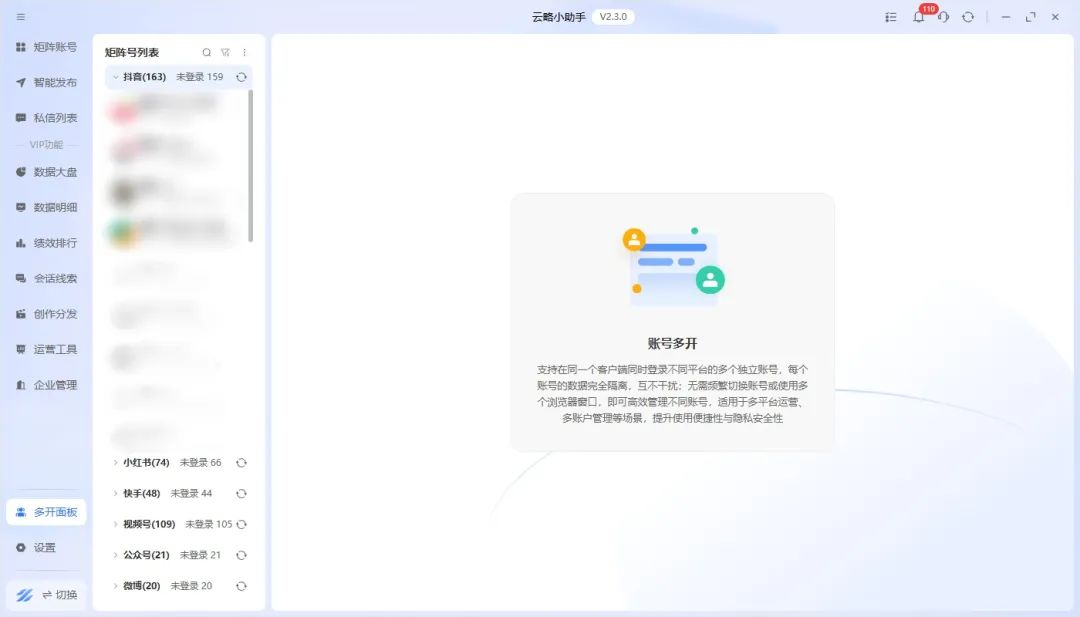Expand the 视频号(109) group
This screenshot has width=1080, height=617.
point(116,524)
